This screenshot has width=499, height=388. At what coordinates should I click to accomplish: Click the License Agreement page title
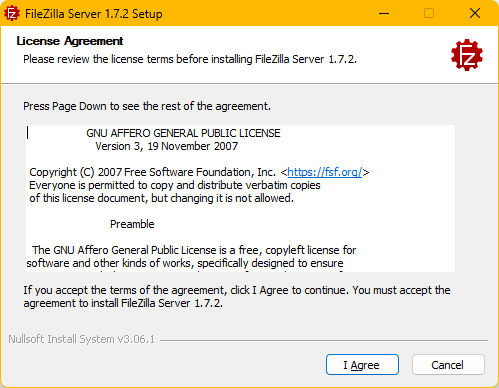70,41
